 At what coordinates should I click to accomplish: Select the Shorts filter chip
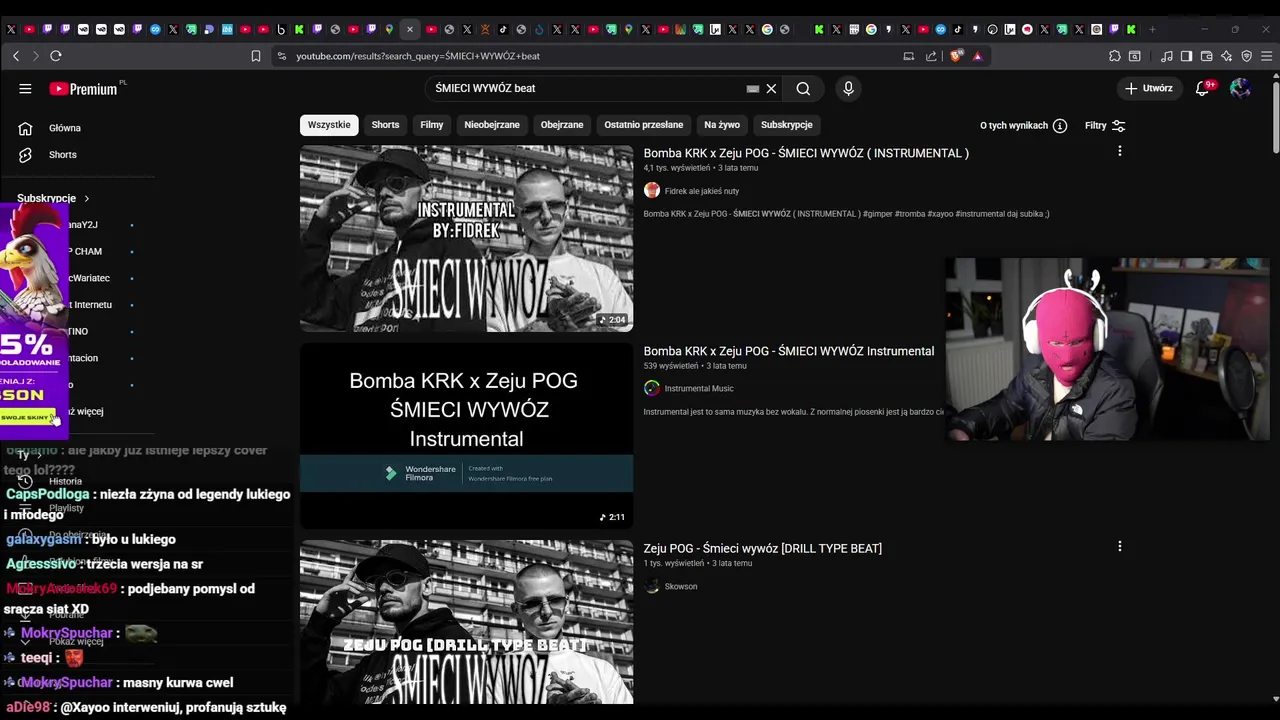click(x=385, y=125)
